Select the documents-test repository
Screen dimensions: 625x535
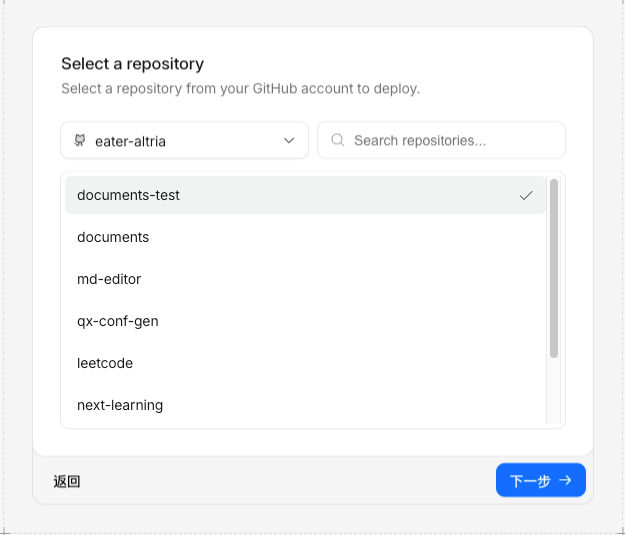point(300,196)
